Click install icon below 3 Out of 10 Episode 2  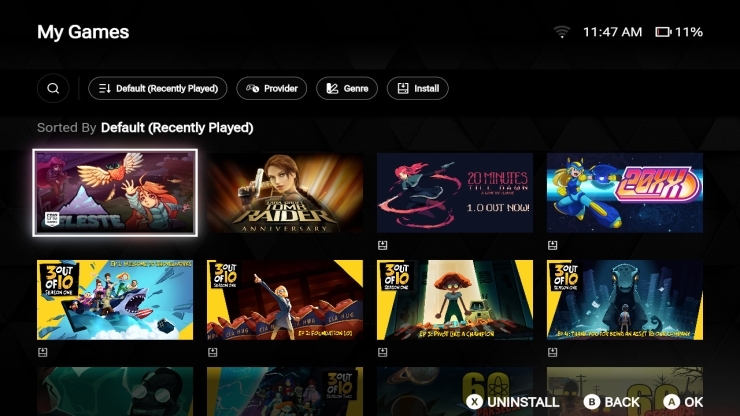coord(213,352)
